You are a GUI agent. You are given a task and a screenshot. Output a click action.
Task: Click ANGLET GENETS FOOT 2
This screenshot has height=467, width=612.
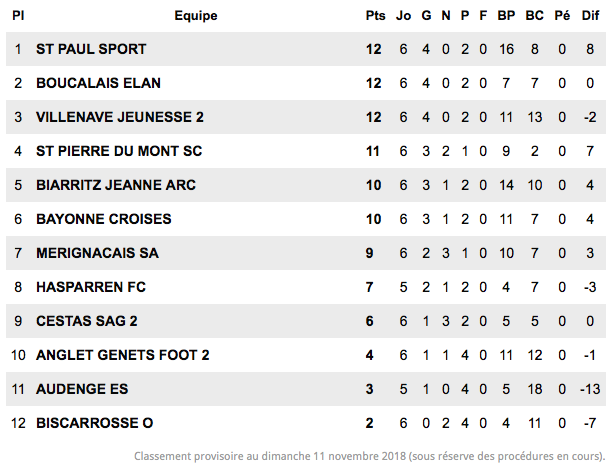pyautogui.click(x=123, y=355)
